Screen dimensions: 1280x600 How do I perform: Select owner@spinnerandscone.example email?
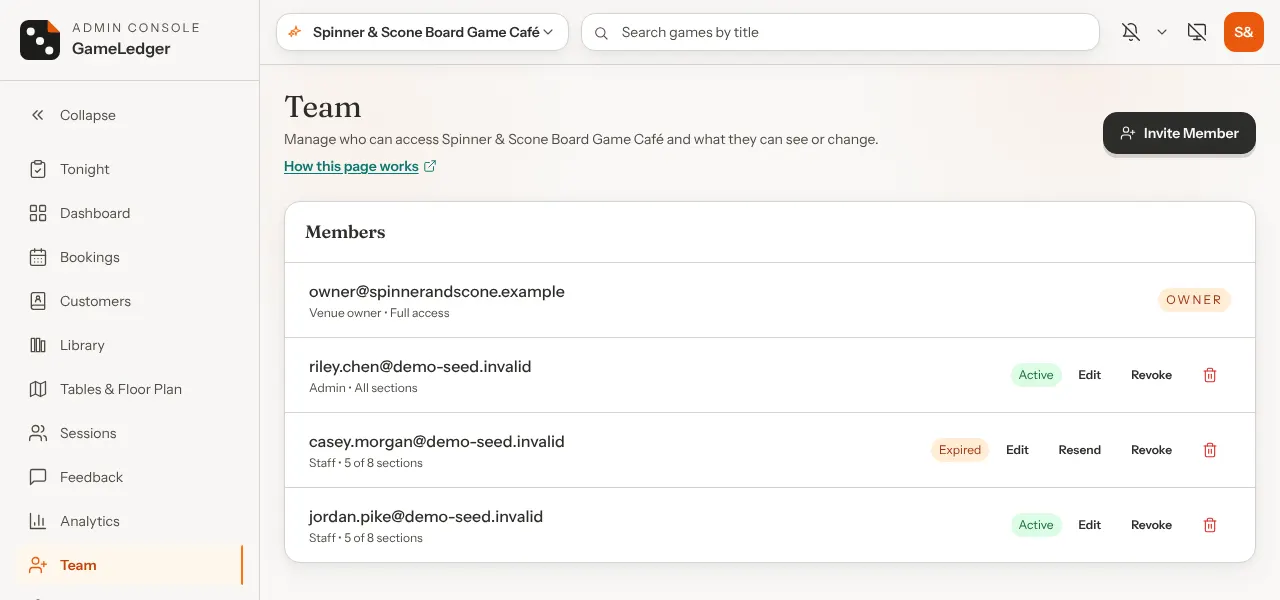point(437,292)
